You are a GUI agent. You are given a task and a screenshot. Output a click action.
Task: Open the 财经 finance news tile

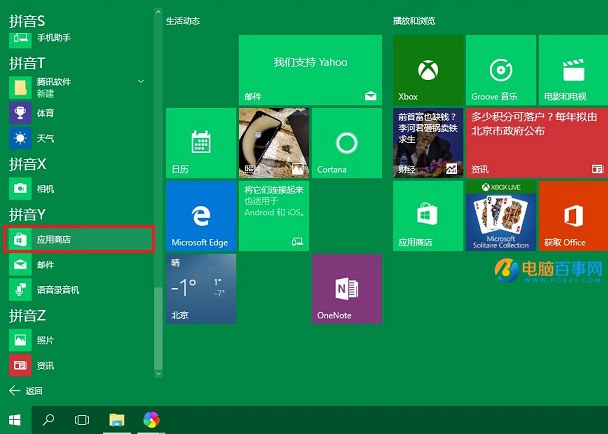click(x=428, y=143)
